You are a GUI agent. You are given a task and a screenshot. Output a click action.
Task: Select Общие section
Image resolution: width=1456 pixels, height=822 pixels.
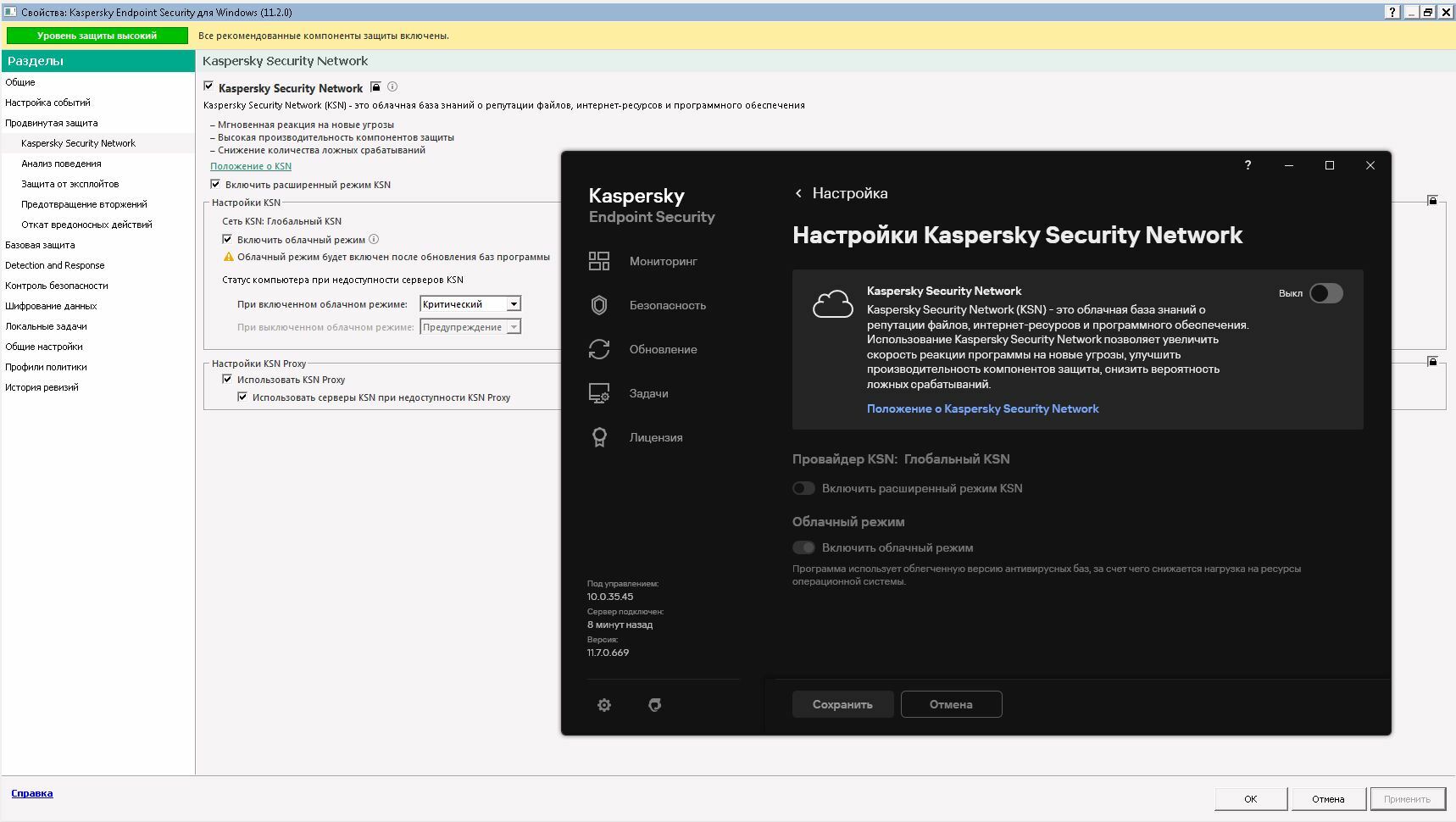(20, 82)
